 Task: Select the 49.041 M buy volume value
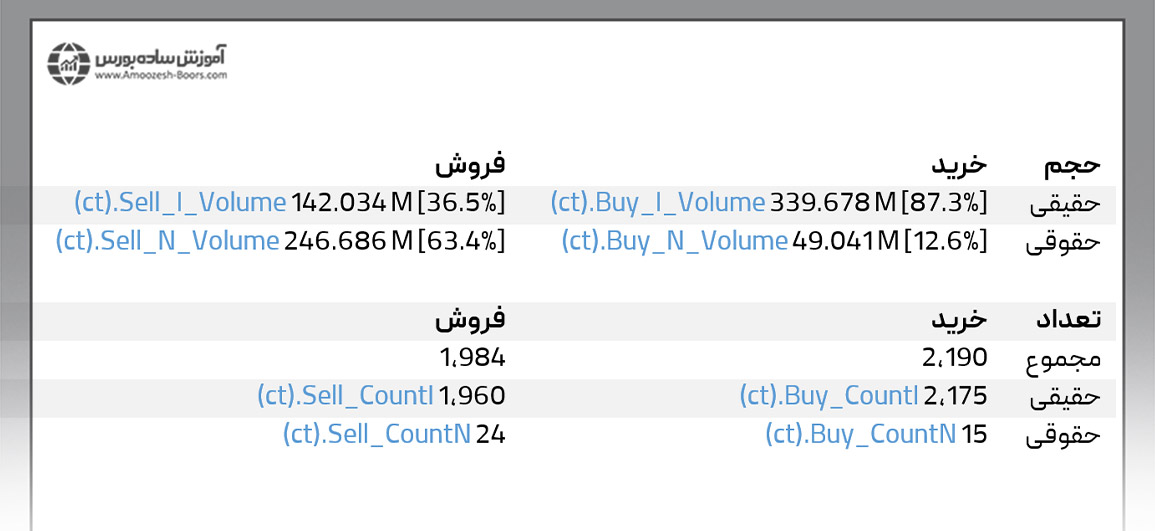(x=844, y=241)
